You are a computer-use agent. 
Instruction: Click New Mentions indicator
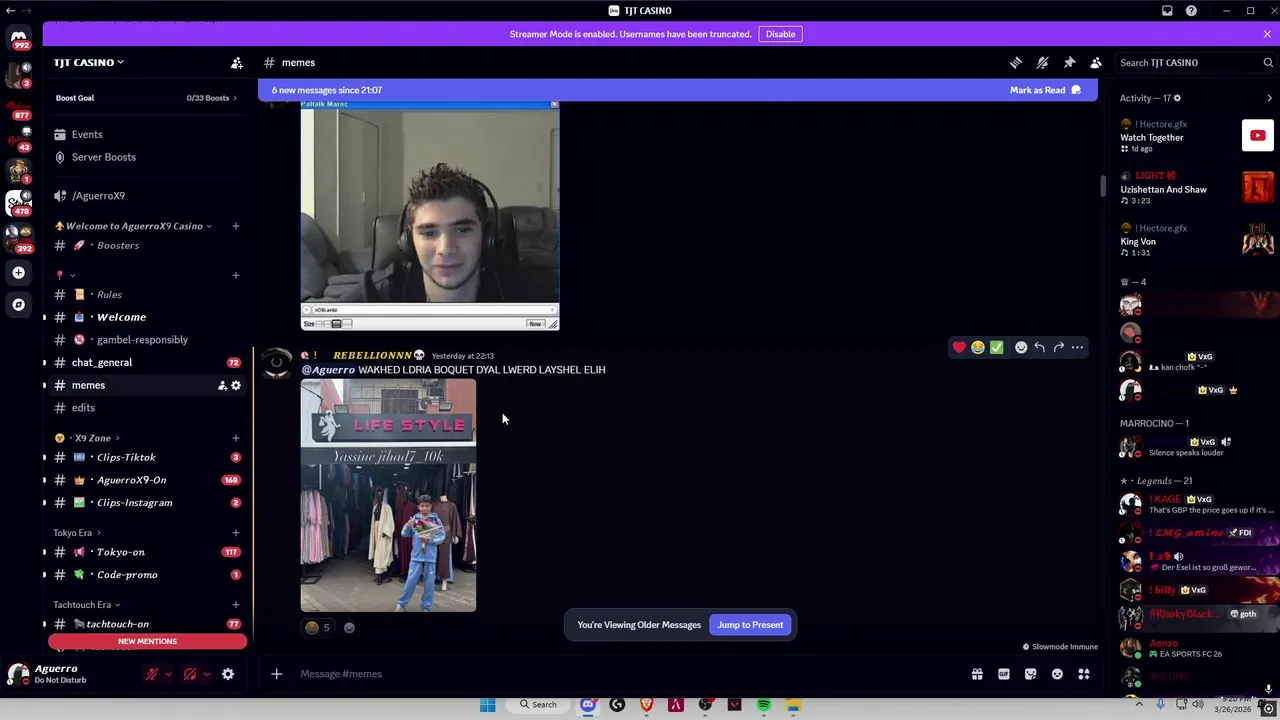coord(147,641)
